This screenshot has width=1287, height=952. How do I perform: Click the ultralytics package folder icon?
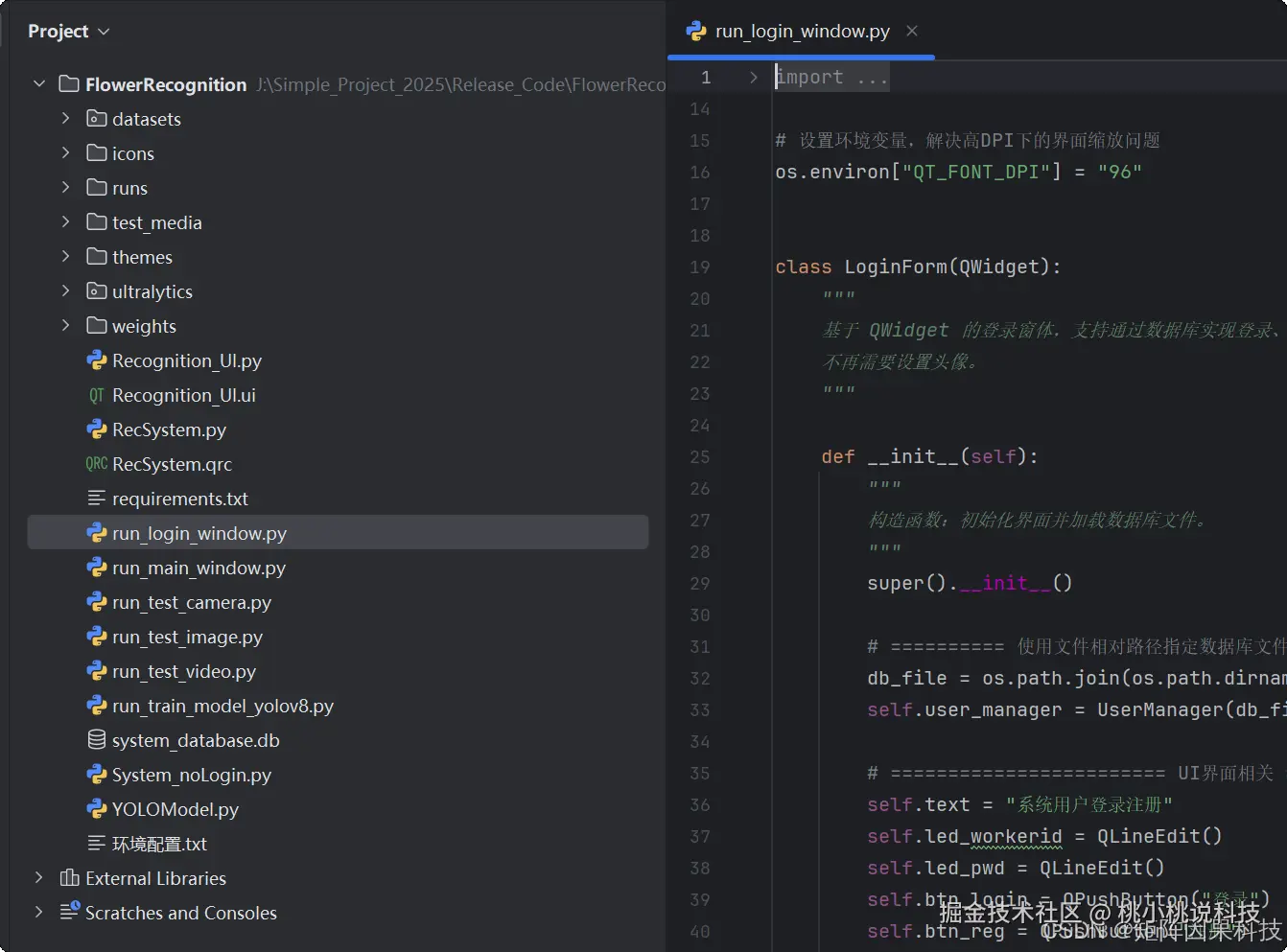click(96, 291)
